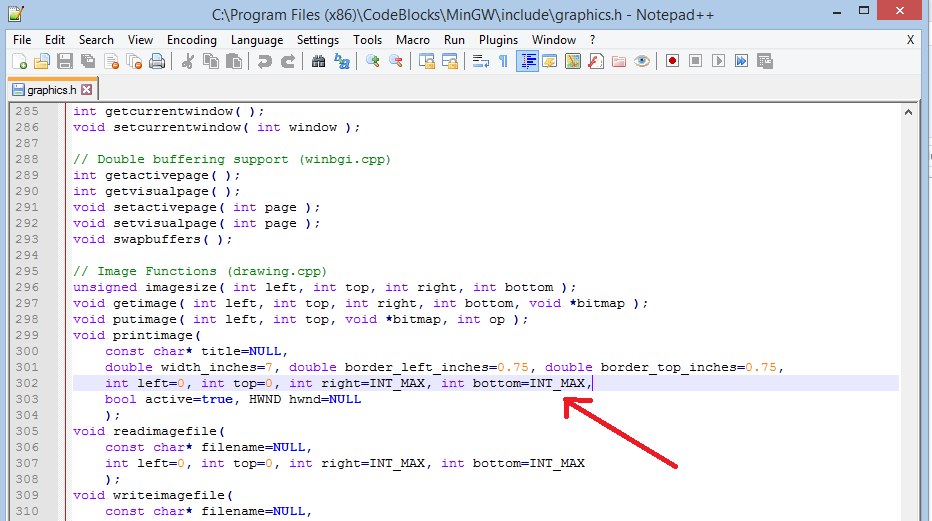Copy selection using the Copy icon
932x521 pixels.
210,61
